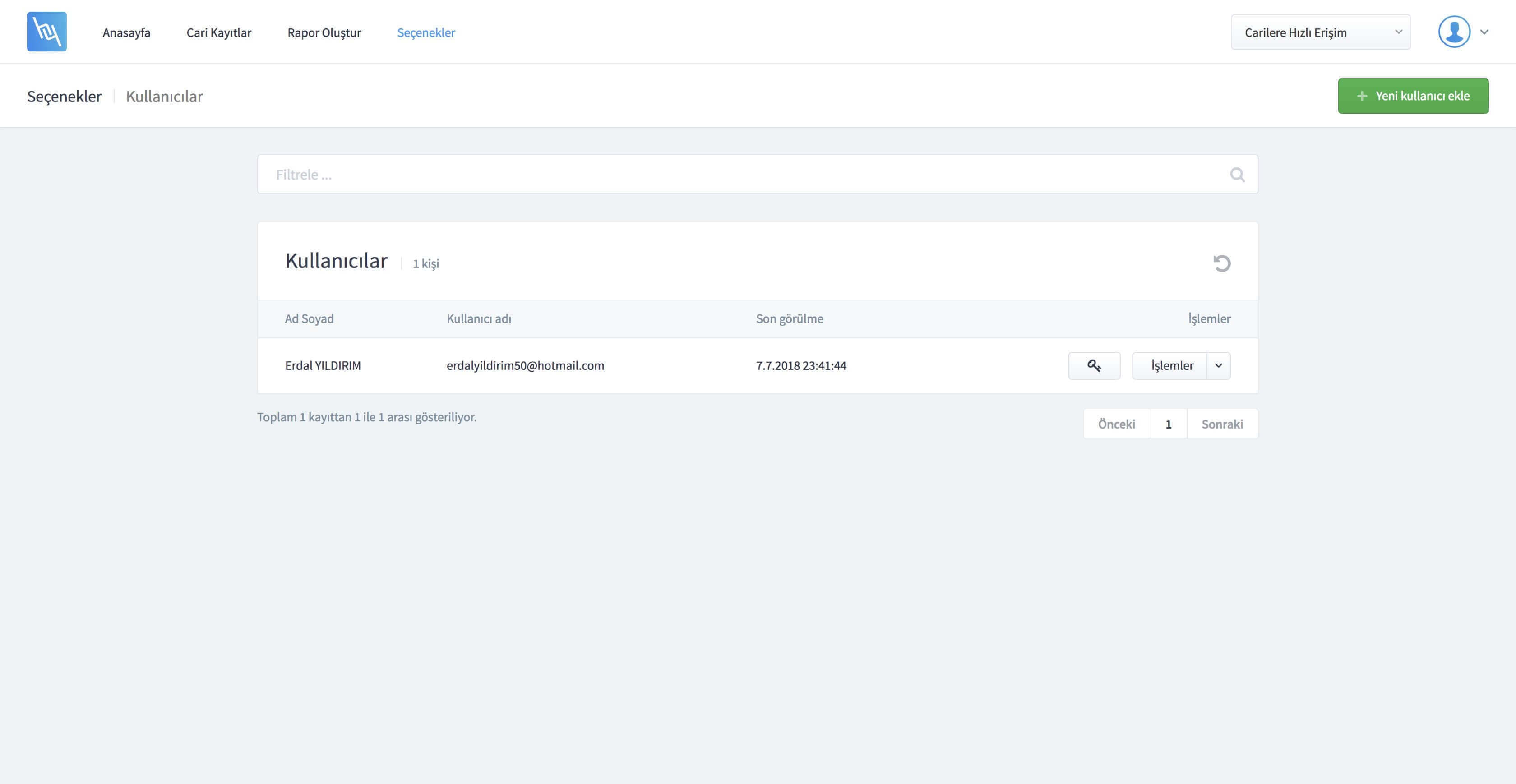Image resolution: width=1516 pixels, height=784 pixels.
Task: Select page 1 in pagination
Action: [x=1168, y=424]
